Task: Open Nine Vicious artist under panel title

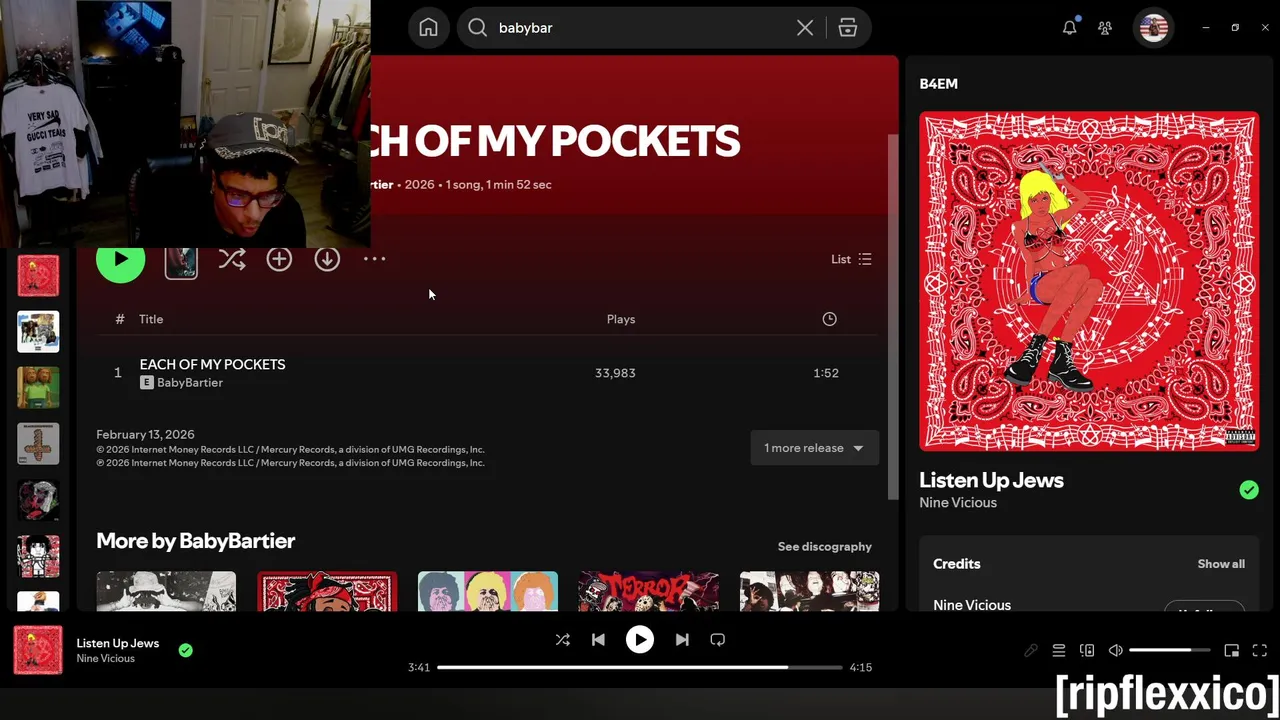Action: point(958,503)
